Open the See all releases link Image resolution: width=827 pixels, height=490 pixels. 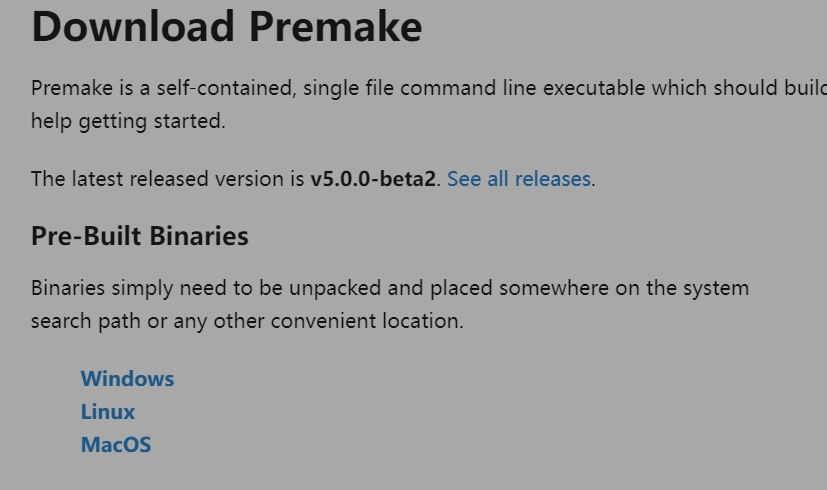(x=519, y=179)
